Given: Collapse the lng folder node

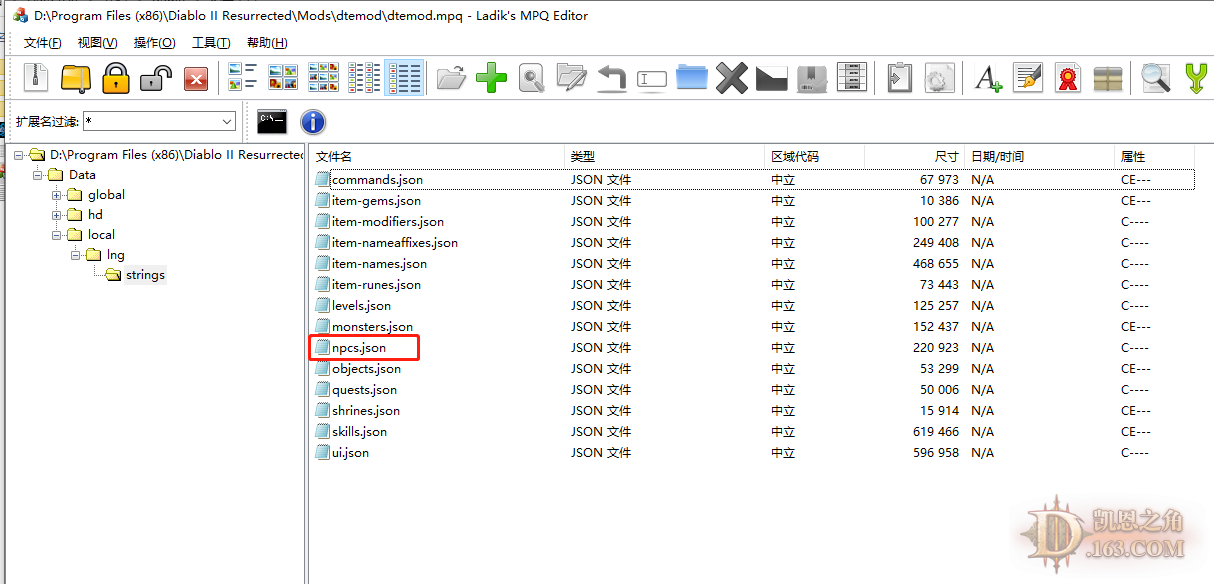Looking at the screenshot, I should pyautogui.click(x=76, y=255).
